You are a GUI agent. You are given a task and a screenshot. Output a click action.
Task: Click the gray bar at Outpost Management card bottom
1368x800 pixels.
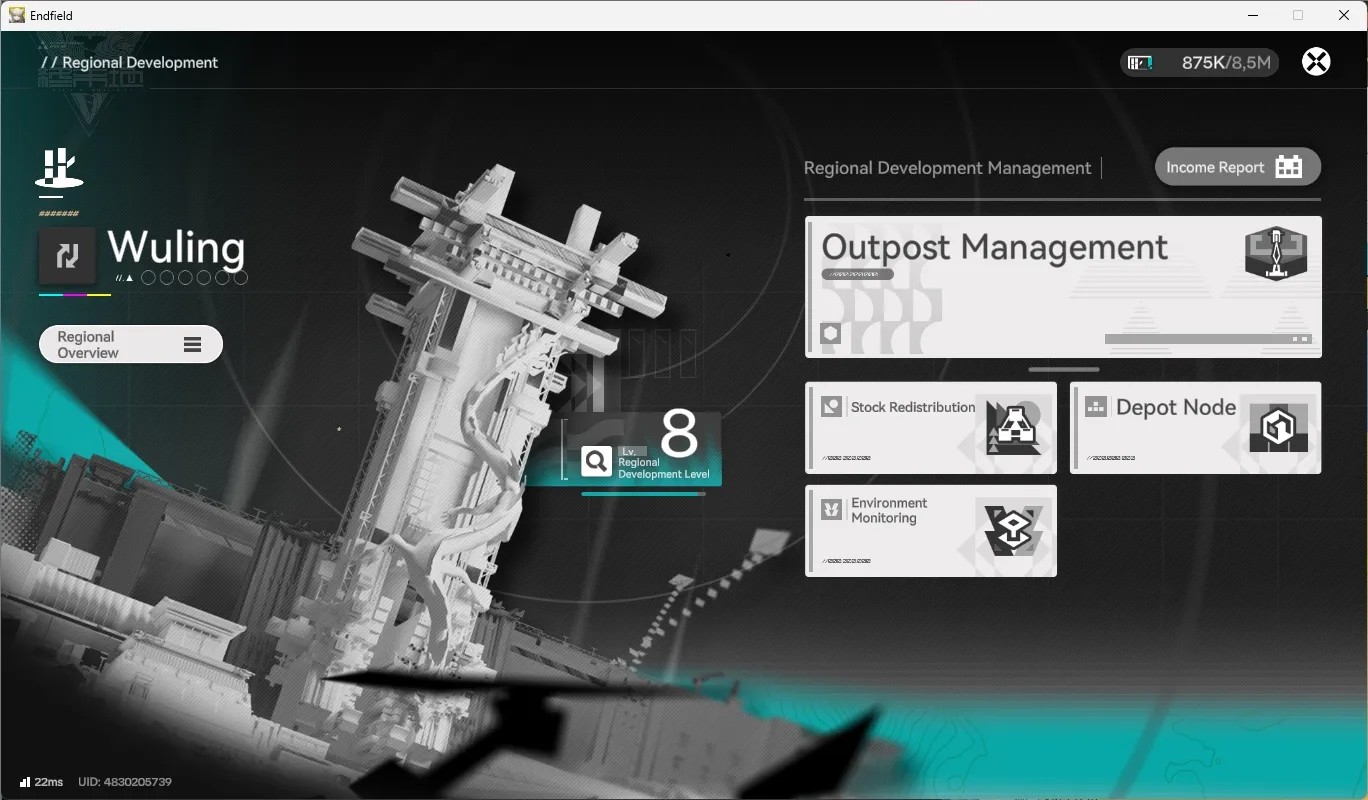click(1208, 339)
